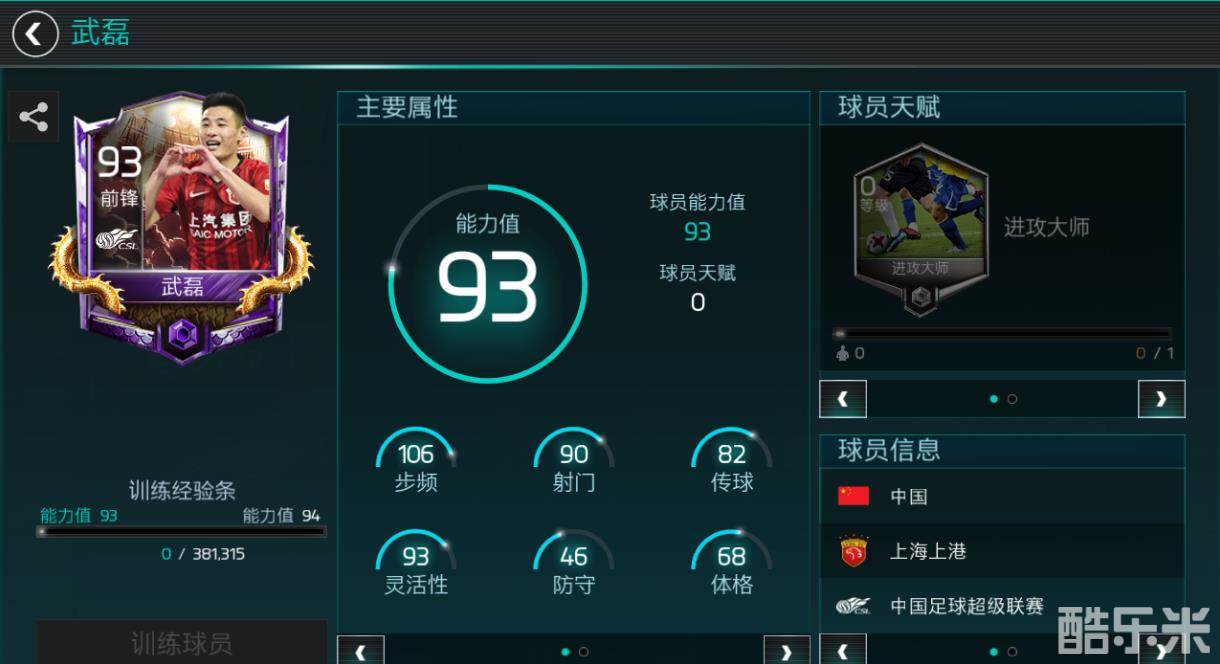Show next page of 主要属性 panel
Screen dimensions: 1220x664
tap(786, 651)
